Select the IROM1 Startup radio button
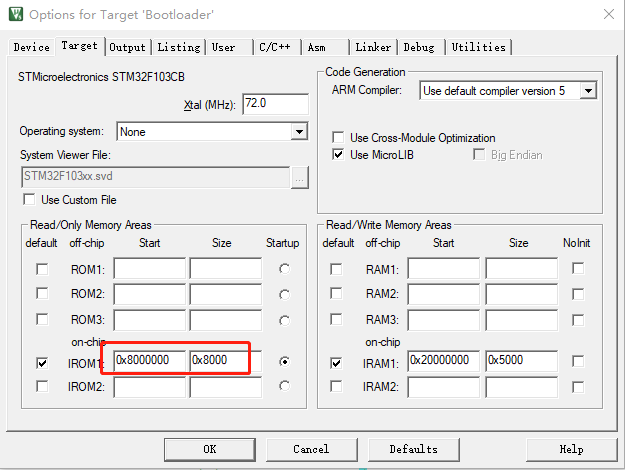Screen dimensions: 625x470 [x=284, y=362]
